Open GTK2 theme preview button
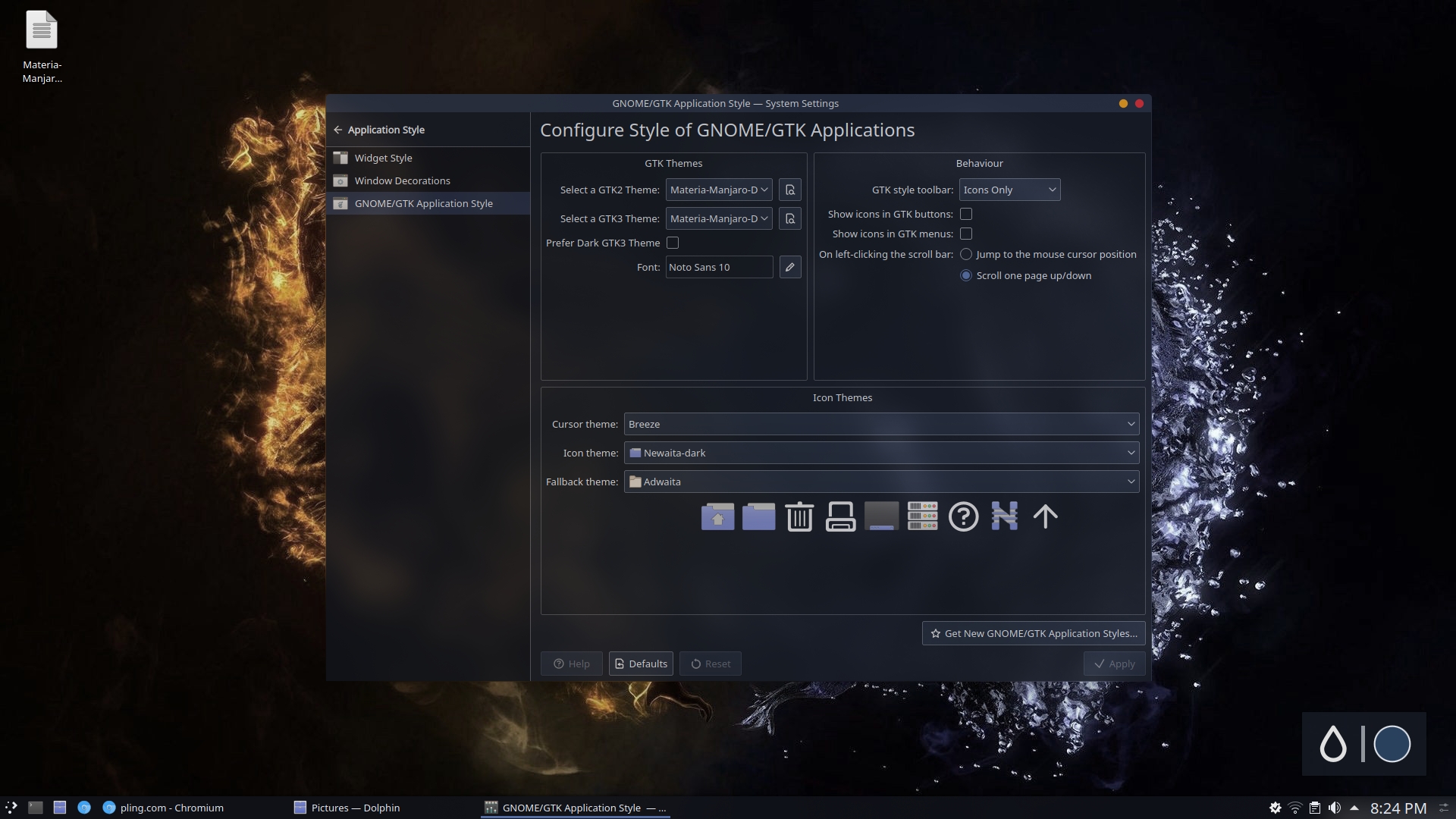The image size is (1456, 819). (789, 190)
